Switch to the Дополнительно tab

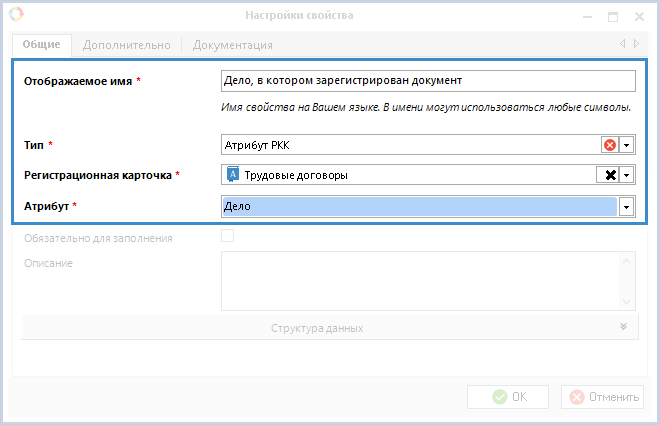coord(126,45)
